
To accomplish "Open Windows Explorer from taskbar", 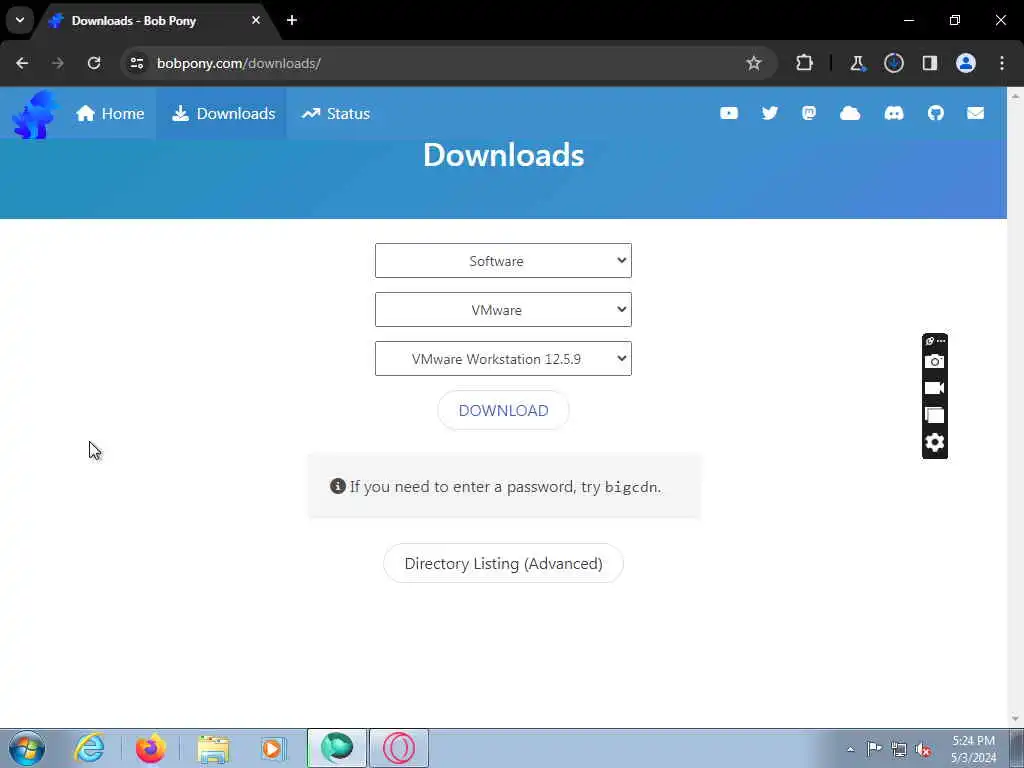I will click(x=213, y=749).
